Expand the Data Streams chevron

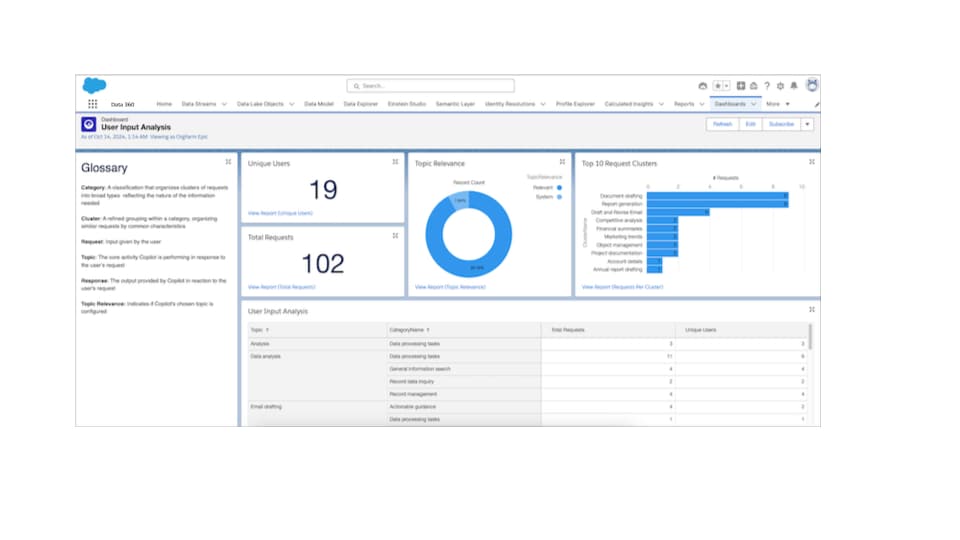click(x=224, y=104)
